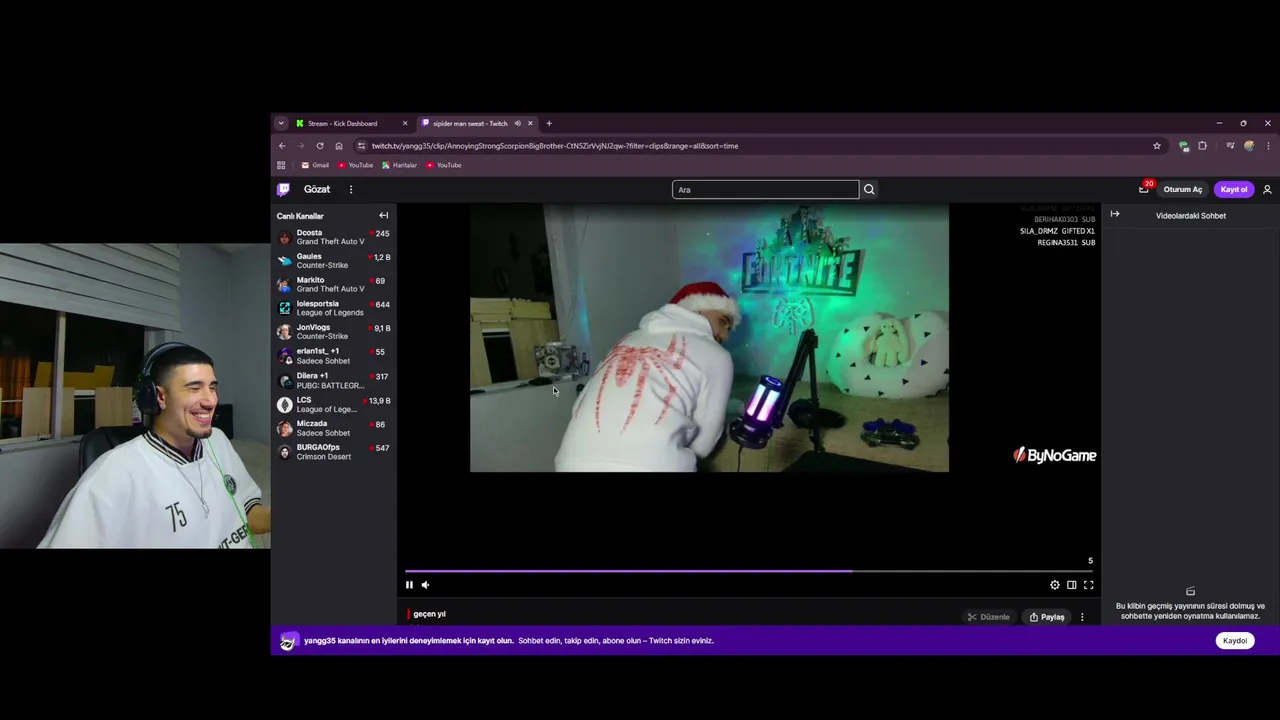Toggle theatre mode in player
The width and height of the screenshot is (1280, 720).
(x=1071, y=585)
